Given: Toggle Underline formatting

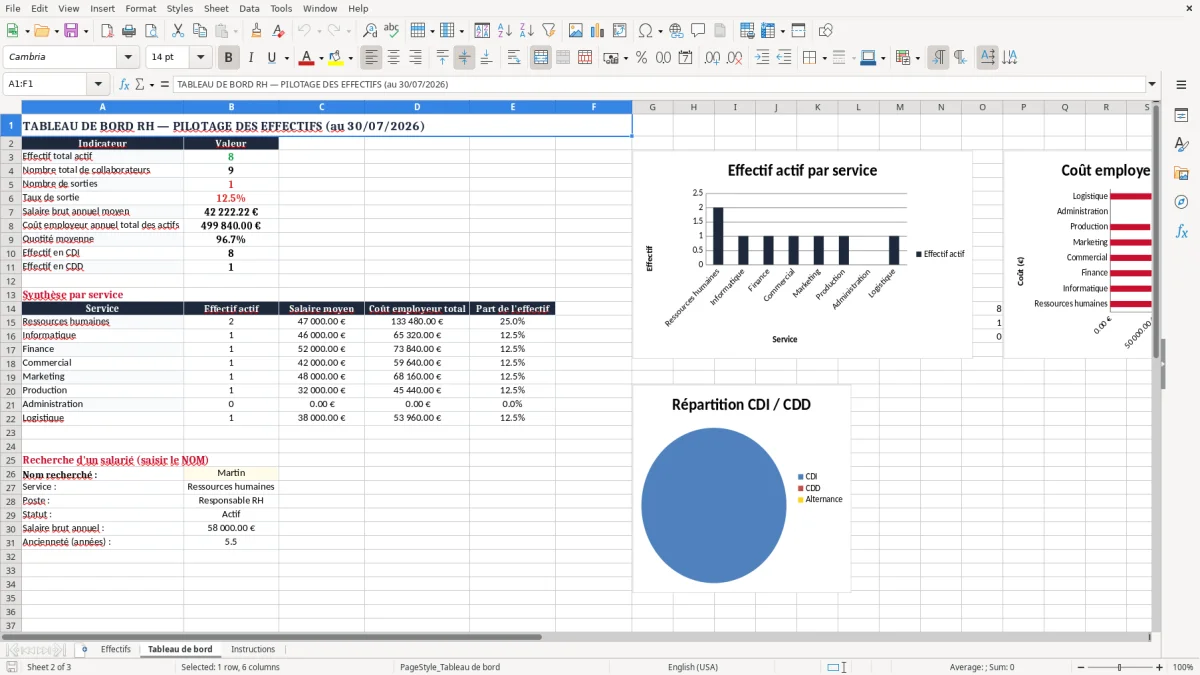Looking at the screenshot, I should (272, 58).
